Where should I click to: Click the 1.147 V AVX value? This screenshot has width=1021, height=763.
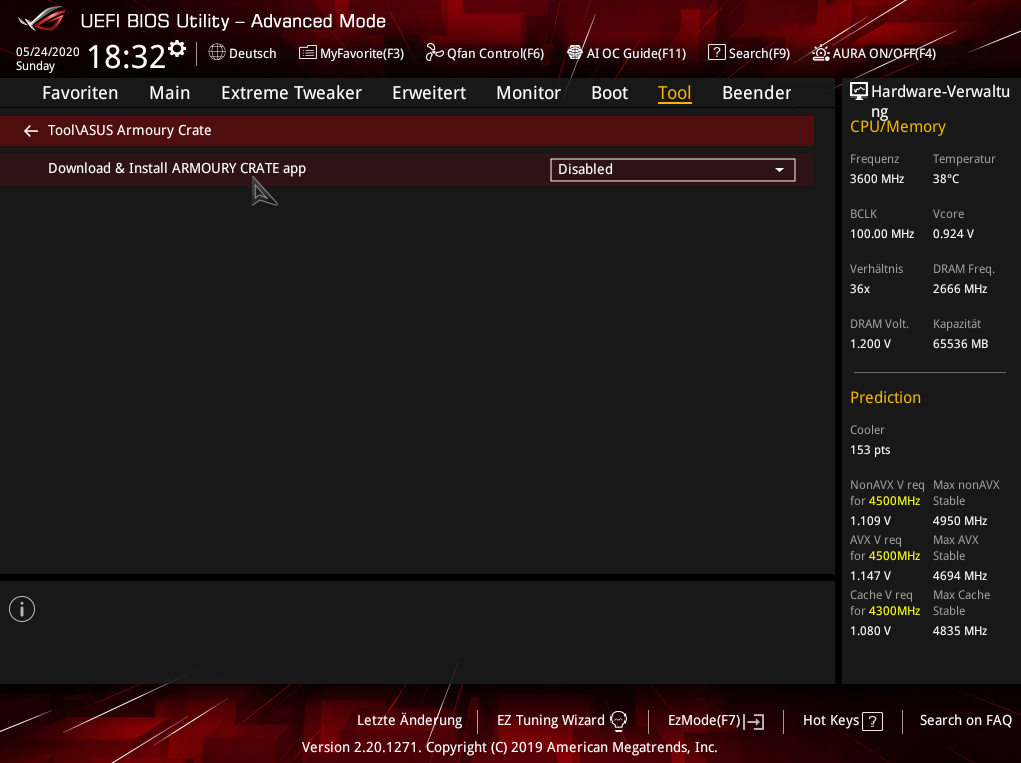[x=870, y=576]
